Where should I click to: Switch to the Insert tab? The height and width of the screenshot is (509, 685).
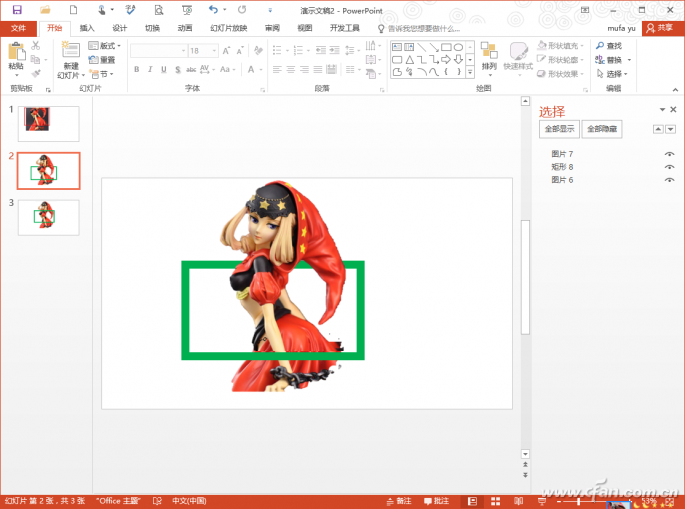87,28
